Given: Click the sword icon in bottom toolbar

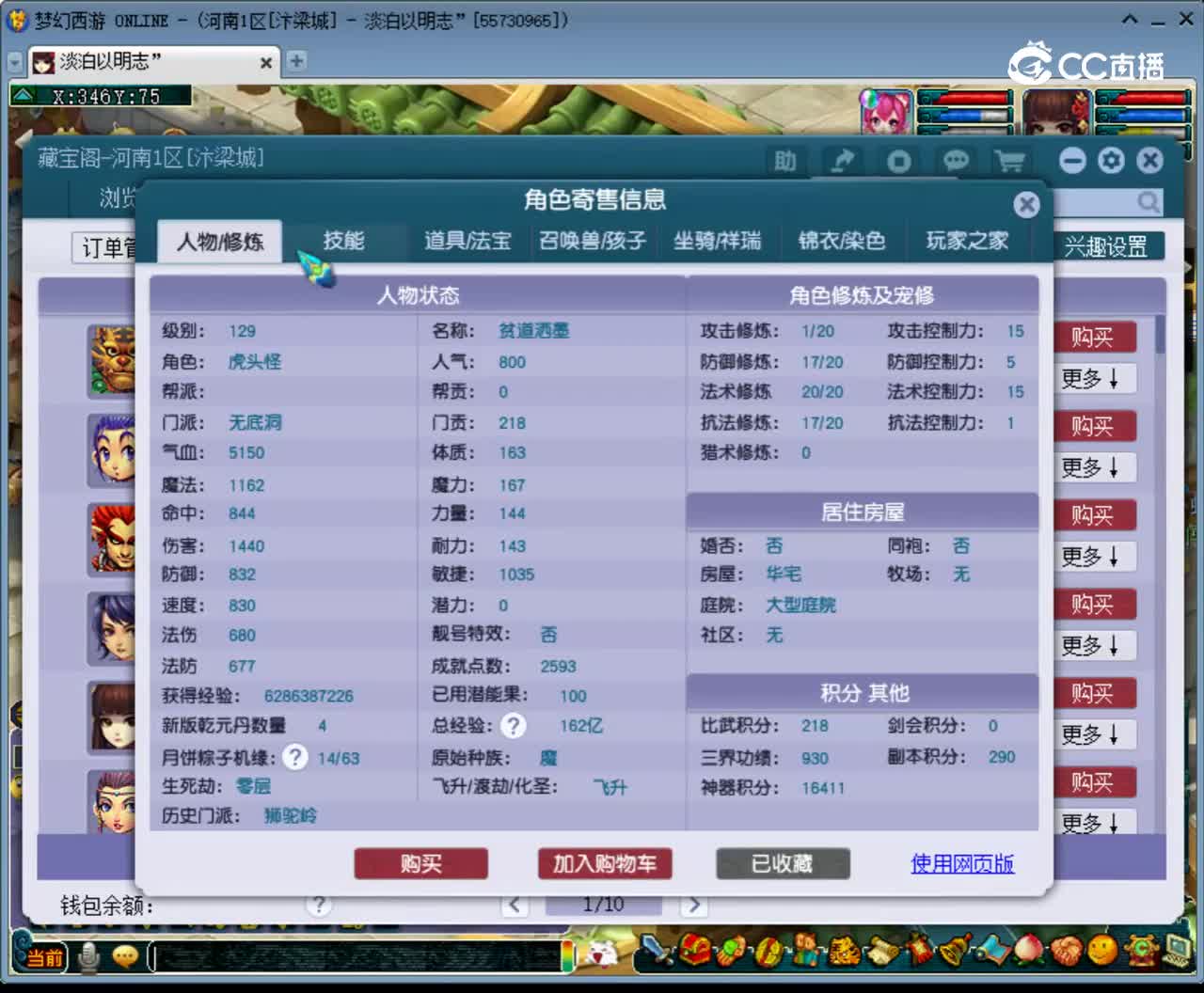Looking at the screenshot, I should click(x=656, y=951).
